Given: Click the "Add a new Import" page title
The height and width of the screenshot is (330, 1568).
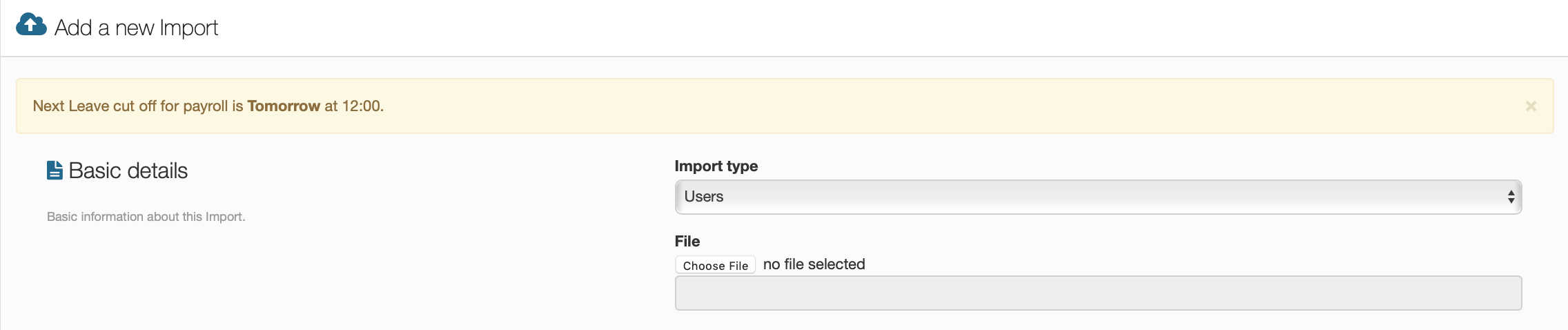Looking at the screenshot, I should tap(136, 28).
